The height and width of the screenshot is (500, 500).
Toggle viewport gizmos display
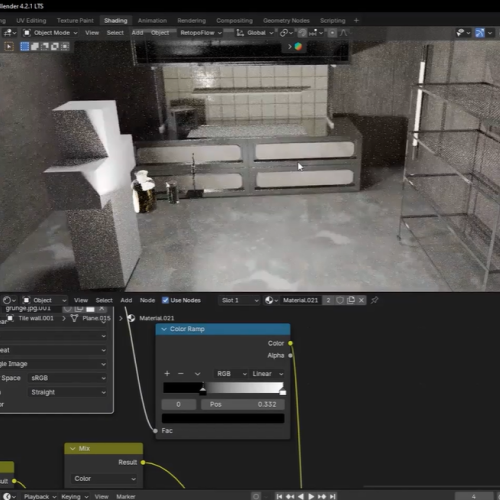(480, 33)
